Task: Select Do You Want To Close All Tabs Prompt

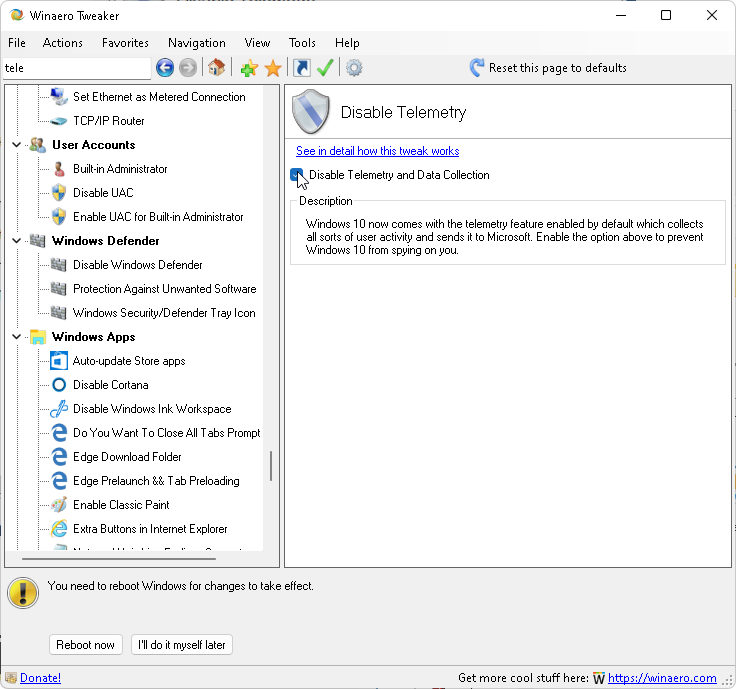Action: point(167,433)
